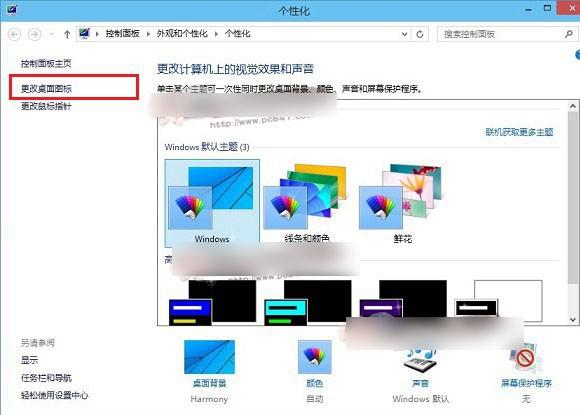The image size is (580, 415).
Task: Open the address bar history dropdown
Action: tap(405, 34)
